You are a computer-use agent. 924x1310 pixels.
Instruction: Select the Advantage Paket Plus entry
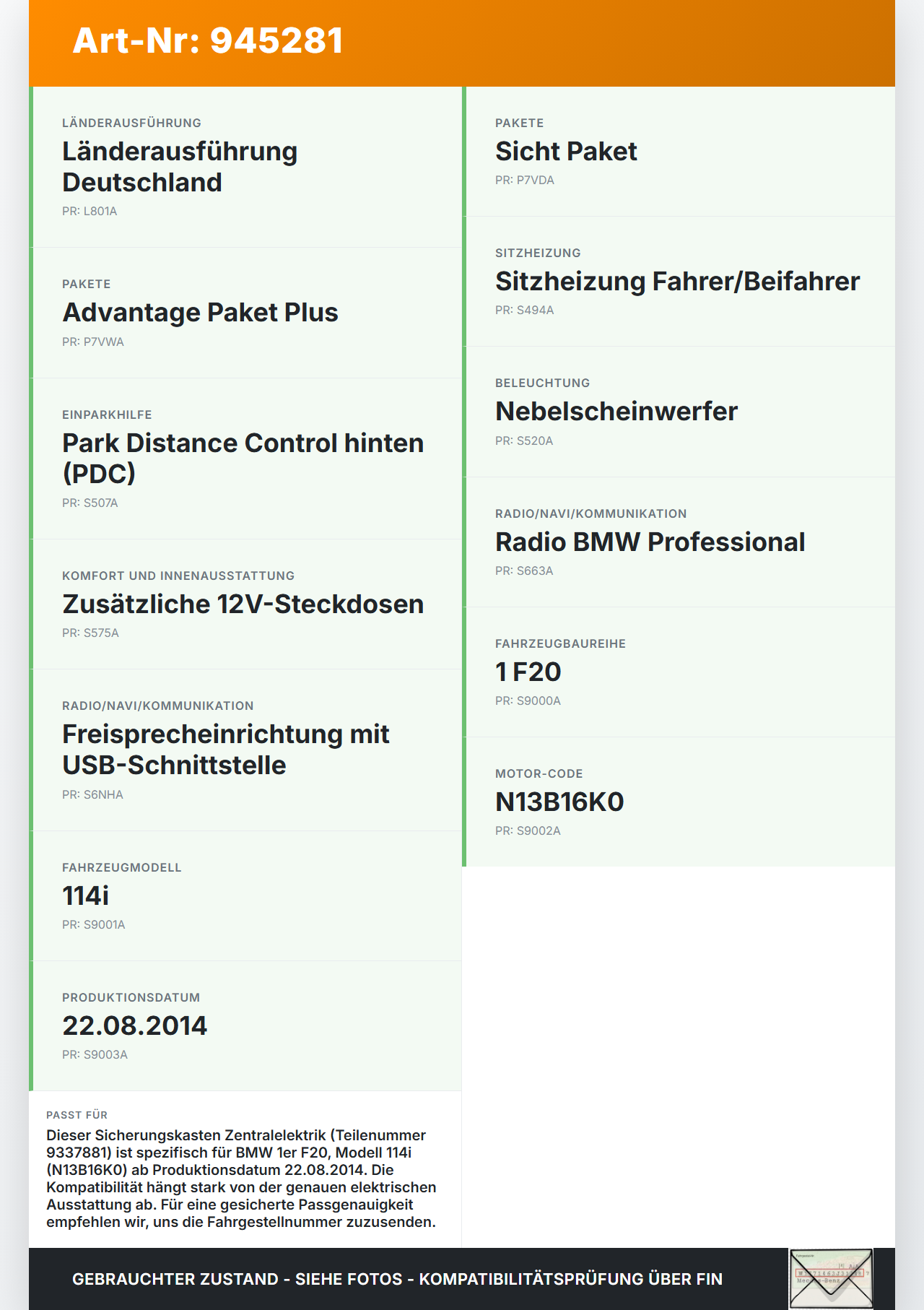point(245,313)
